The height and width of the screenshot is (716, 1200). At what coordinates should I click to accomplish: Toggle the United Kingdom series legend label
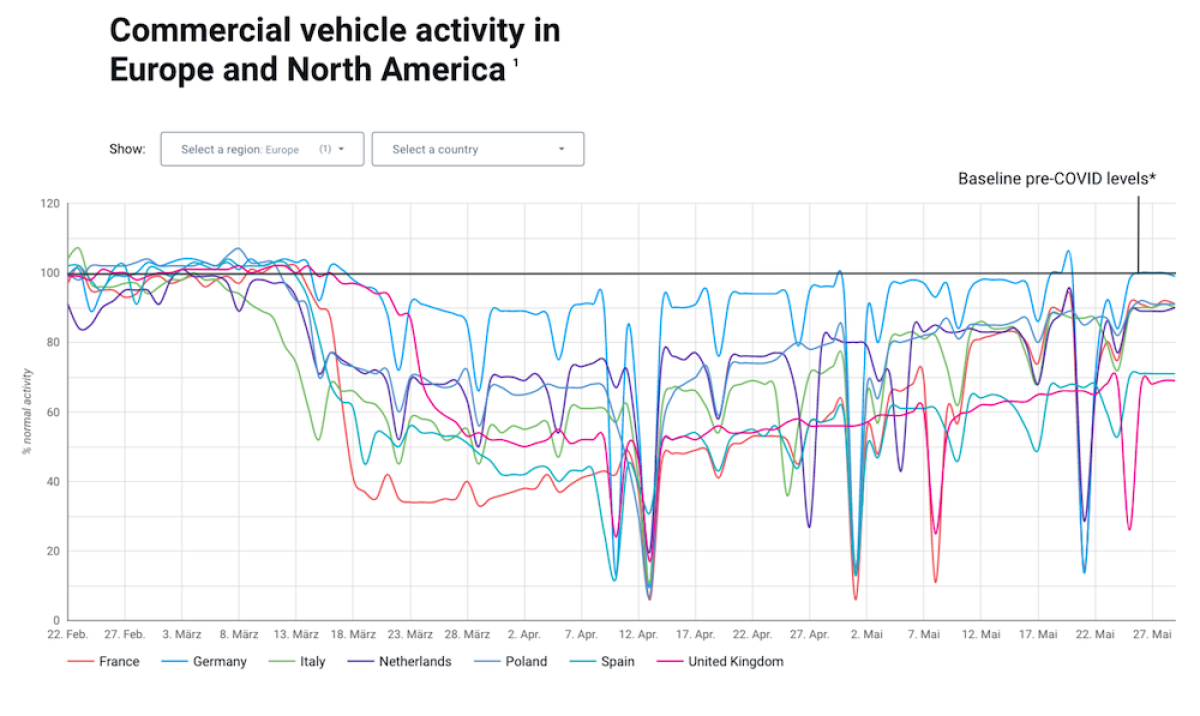(735, 662)
